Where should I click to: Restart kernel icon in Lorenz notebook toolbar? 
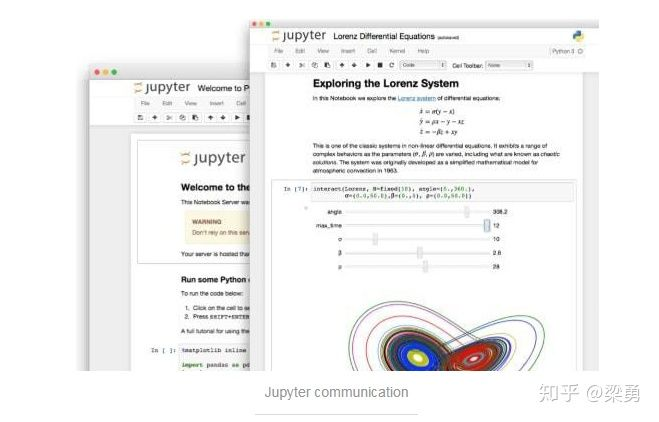392,65
